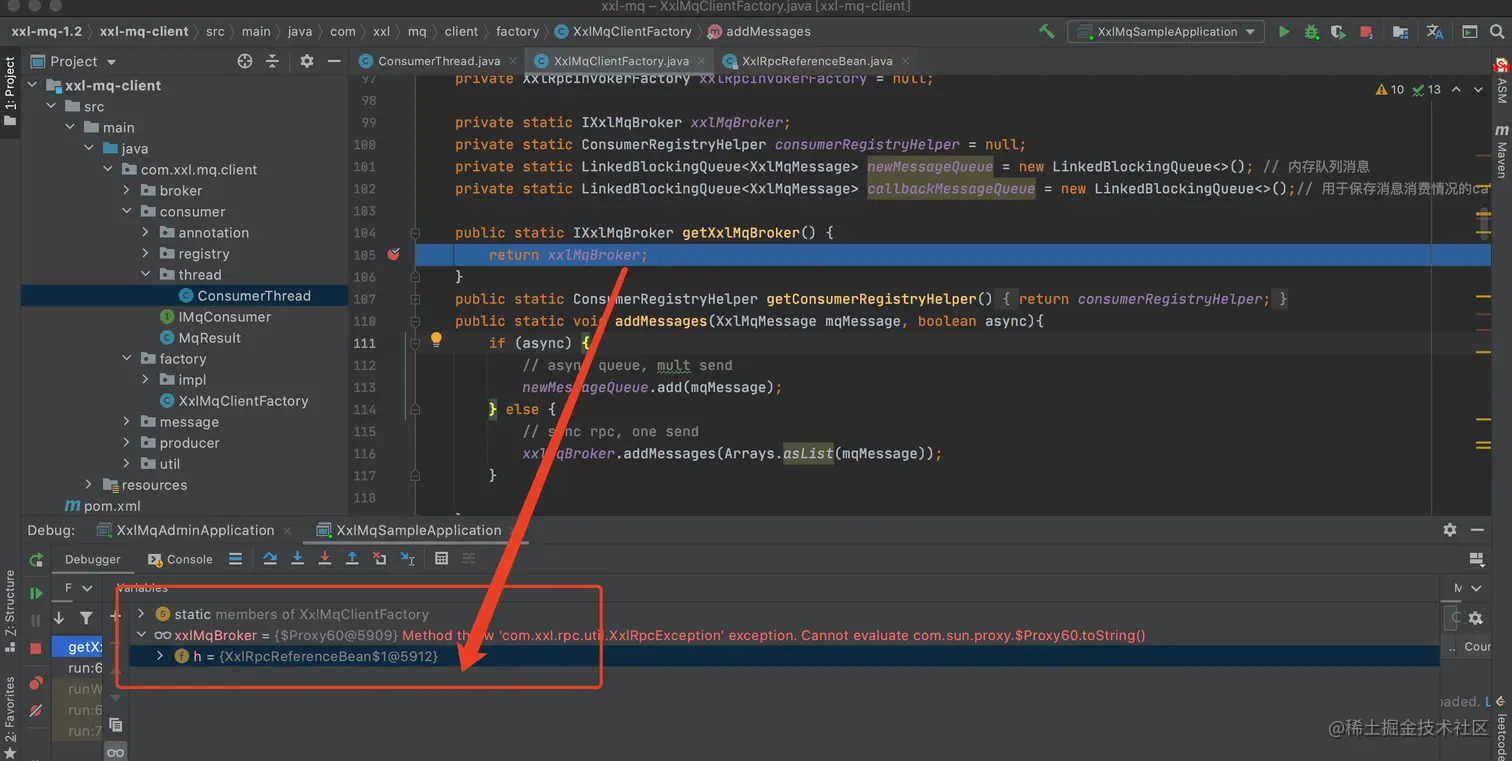Expand the broker package

[x=127, y=190]
